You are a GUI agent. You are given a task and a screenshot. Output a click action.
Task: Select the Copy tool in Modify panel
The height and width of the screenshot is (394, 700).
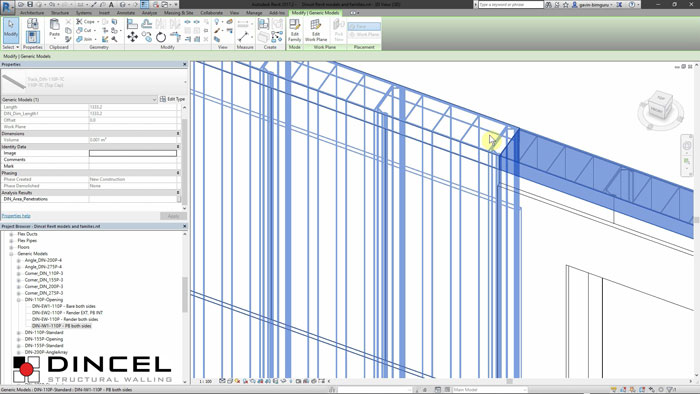(x=146, y=37)
